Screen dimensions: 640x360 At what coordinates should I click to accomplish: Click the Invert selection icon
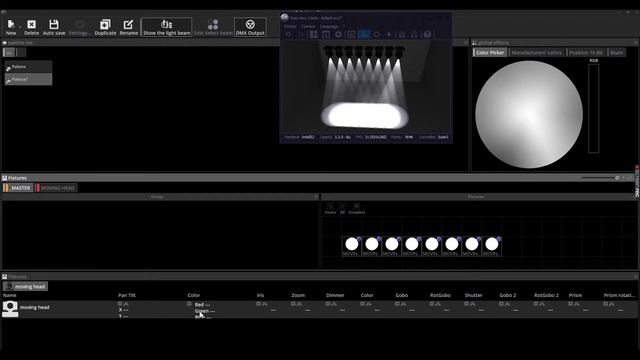tap(330, 208)
